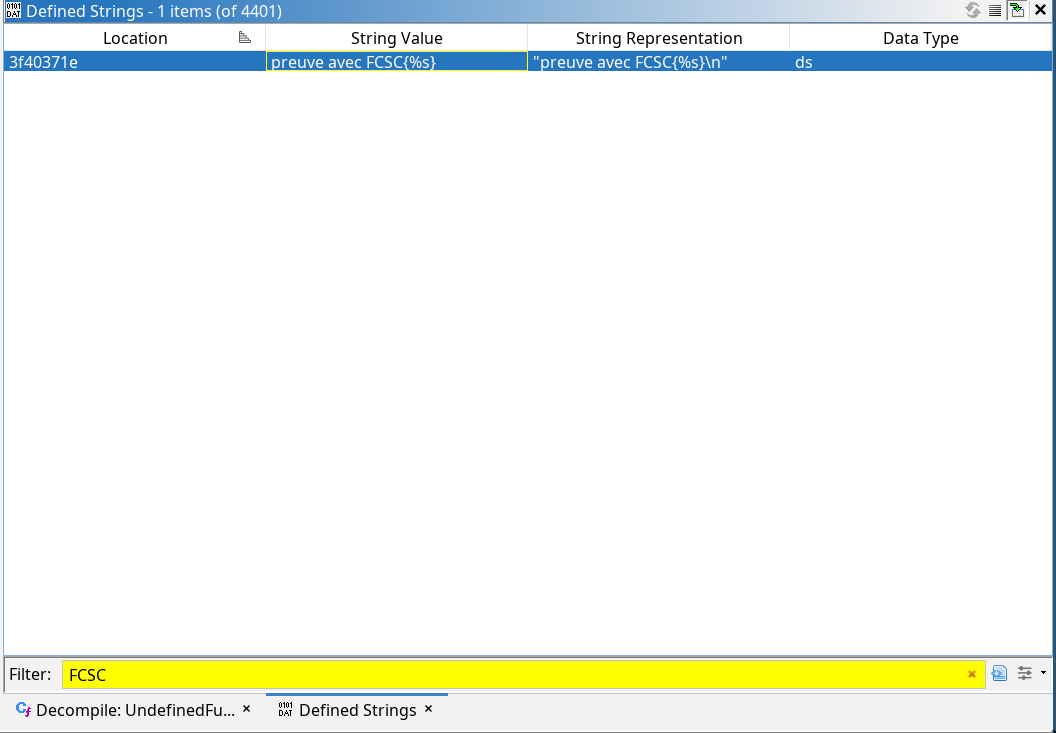Select the 'preuve avec FCSC{%s}' string value cell
This screenshot has width=1056, height=733.
pos(397,62)
